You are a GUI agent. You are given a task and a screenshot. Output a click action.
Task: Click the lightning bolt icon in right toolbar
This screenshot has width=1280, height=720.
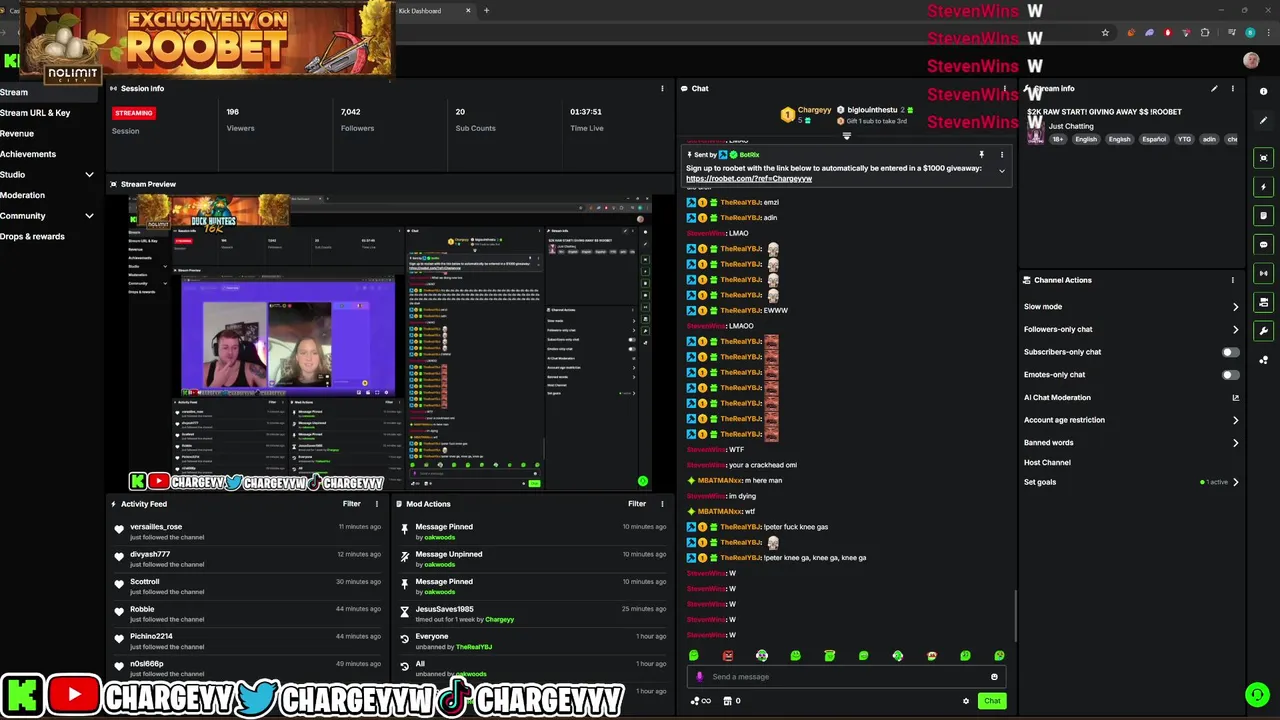pos(1264,187)
